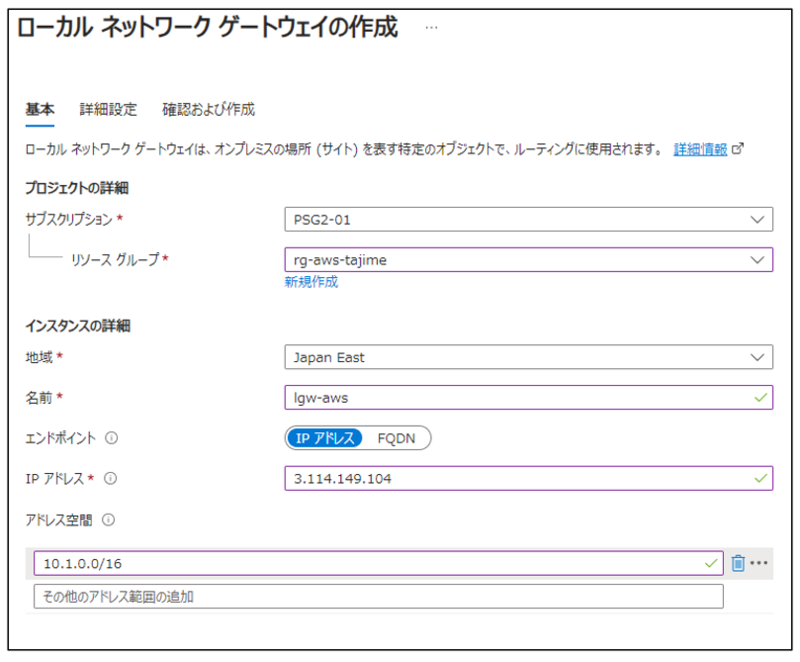Show info tooltip for アドレス空間

point(108,520)
